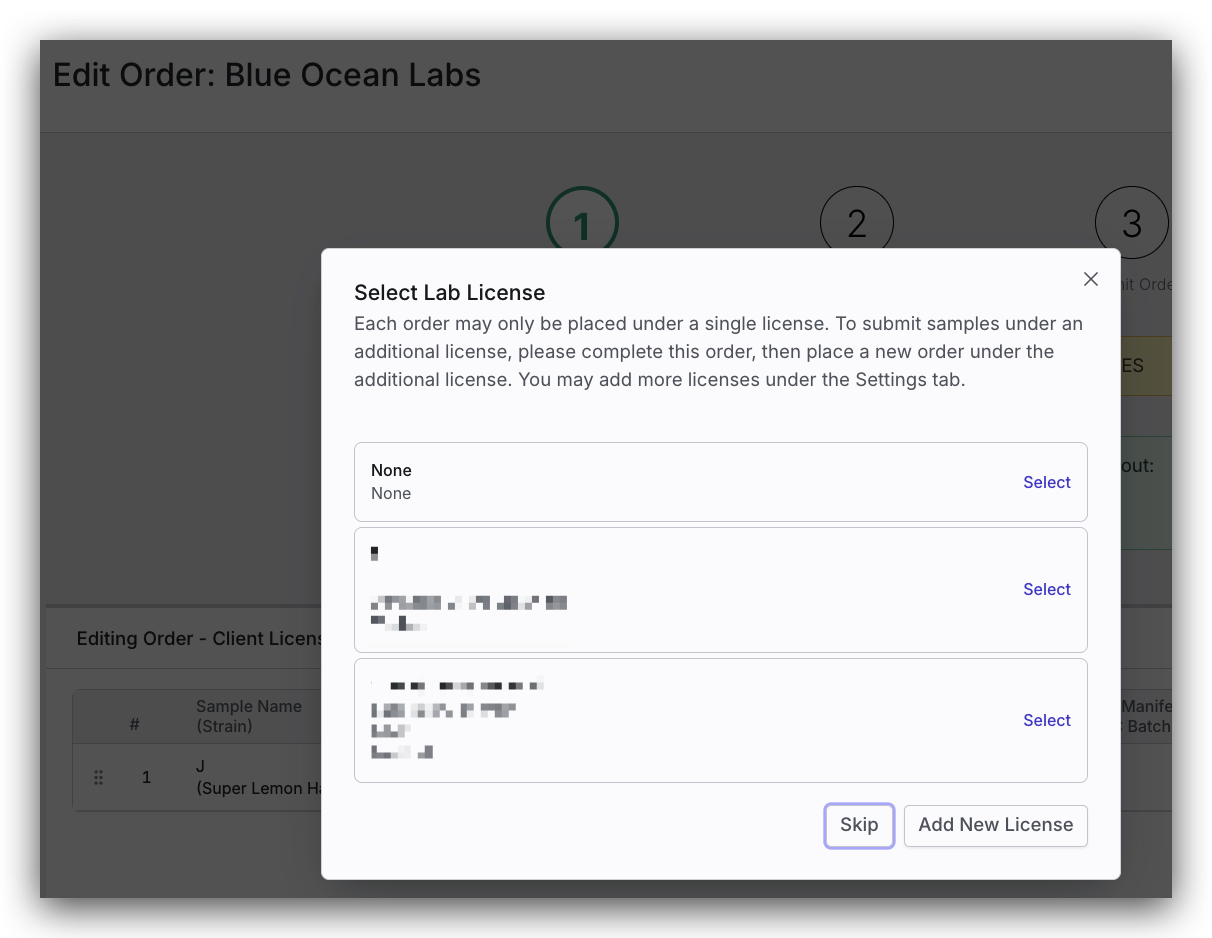Click step 3 circle in order wizard
The image size is (1212, 938).
tap(1132, 223)
